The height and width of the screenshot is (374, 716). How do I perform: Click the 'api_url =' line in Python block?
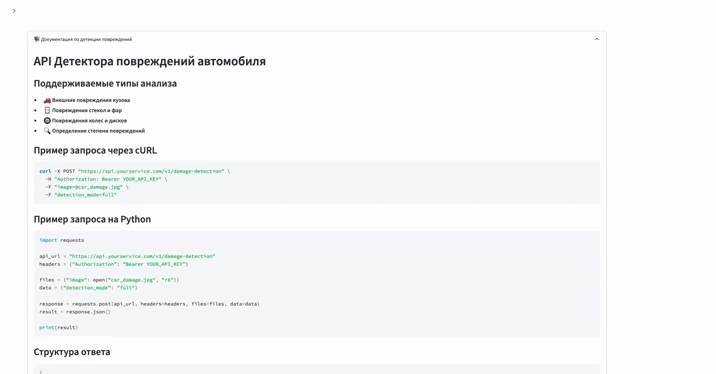click(x=127, y=256)
